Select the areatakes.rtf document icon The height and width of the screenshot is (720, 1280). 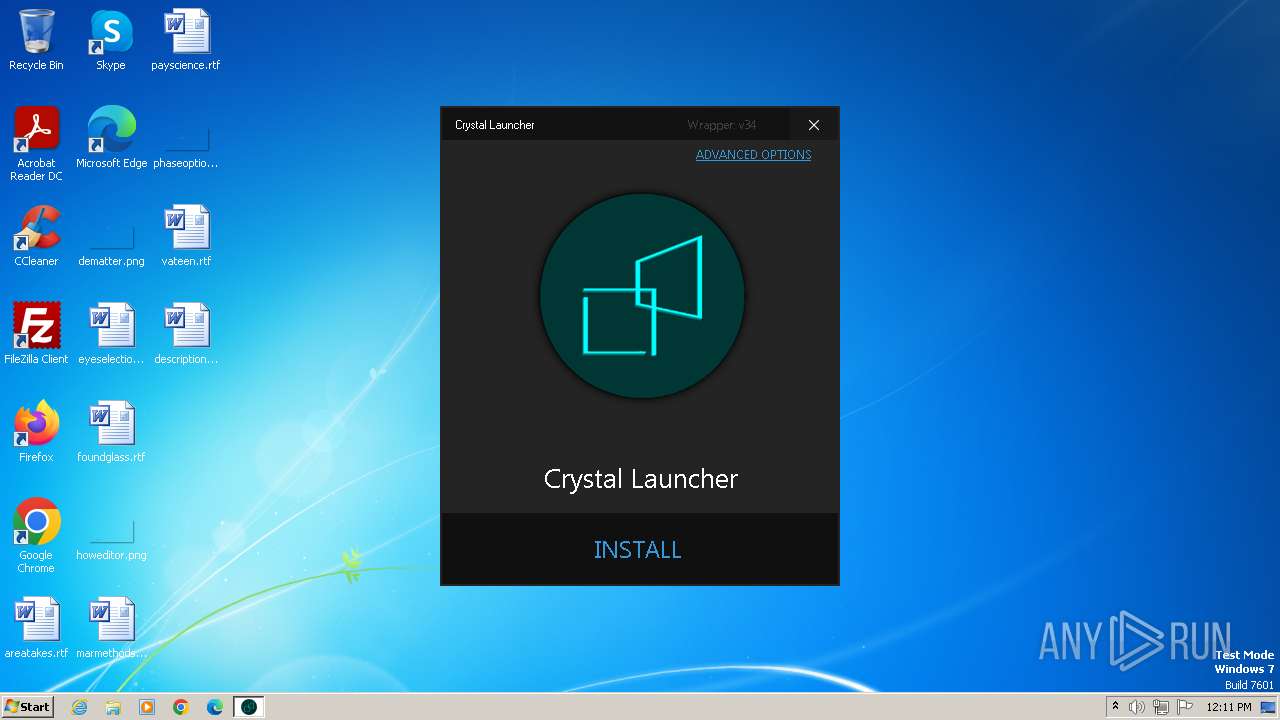(36, 628)
